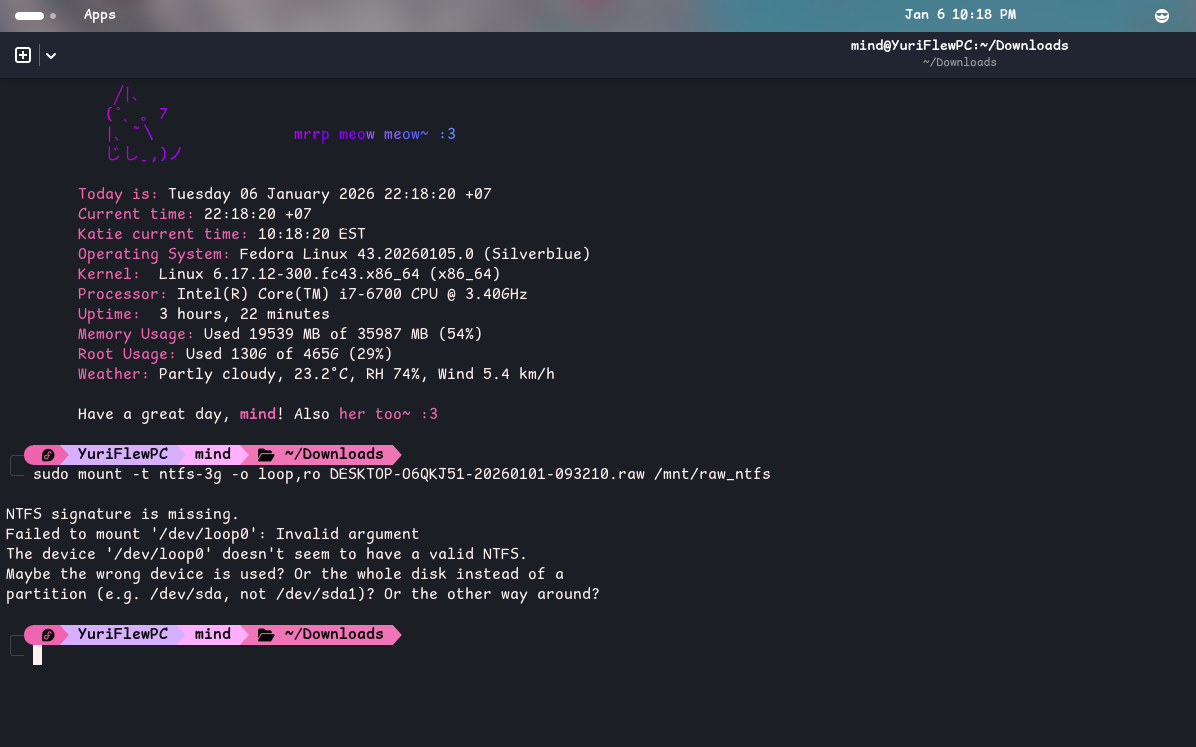The height and width of the screenshot is (747, 1196).
Task: Open the dropdown chevron beside new tab
Action: click(x=51, y=56)
